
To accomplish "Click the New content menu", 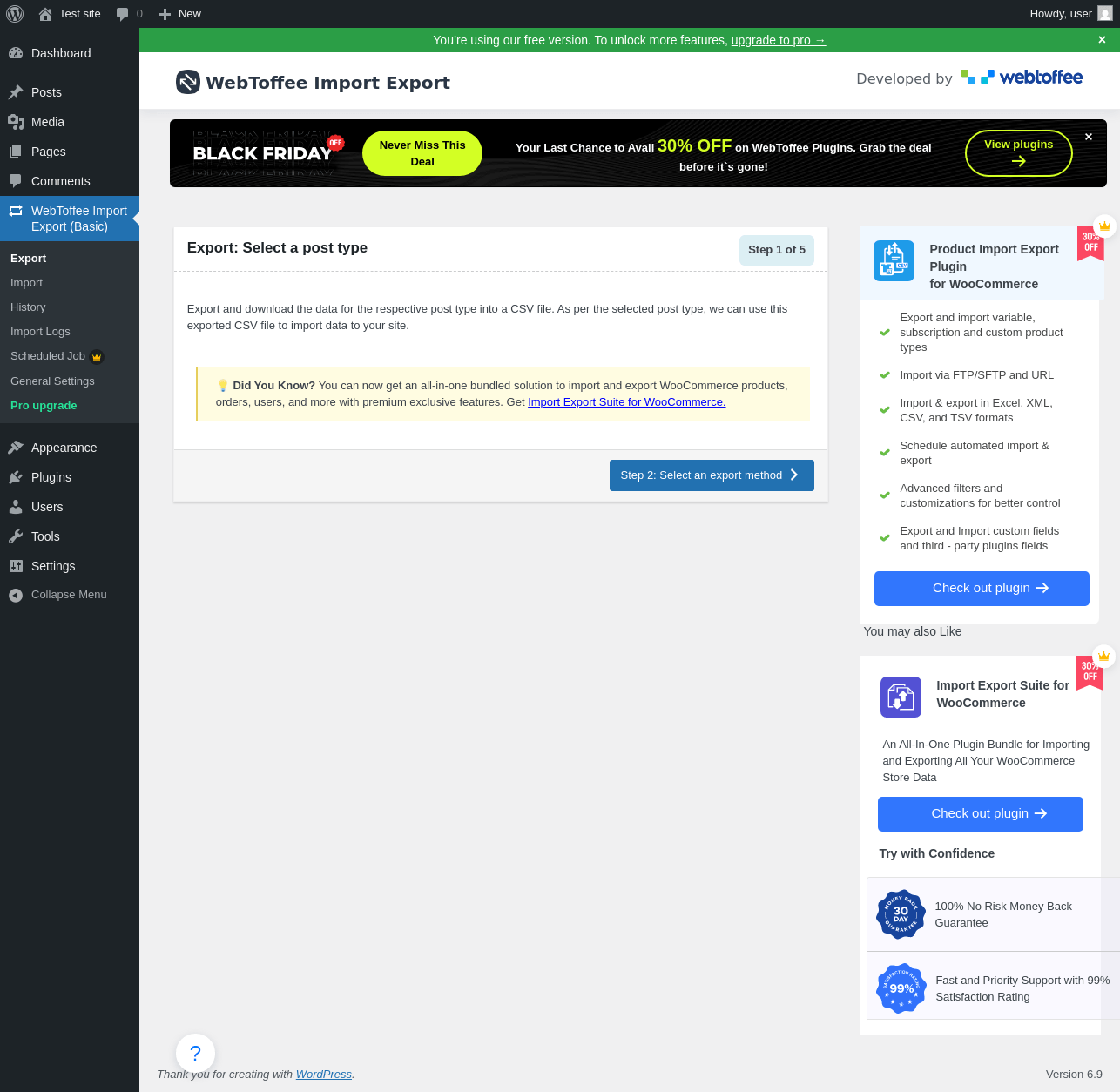I will click(x=180, y=14).
